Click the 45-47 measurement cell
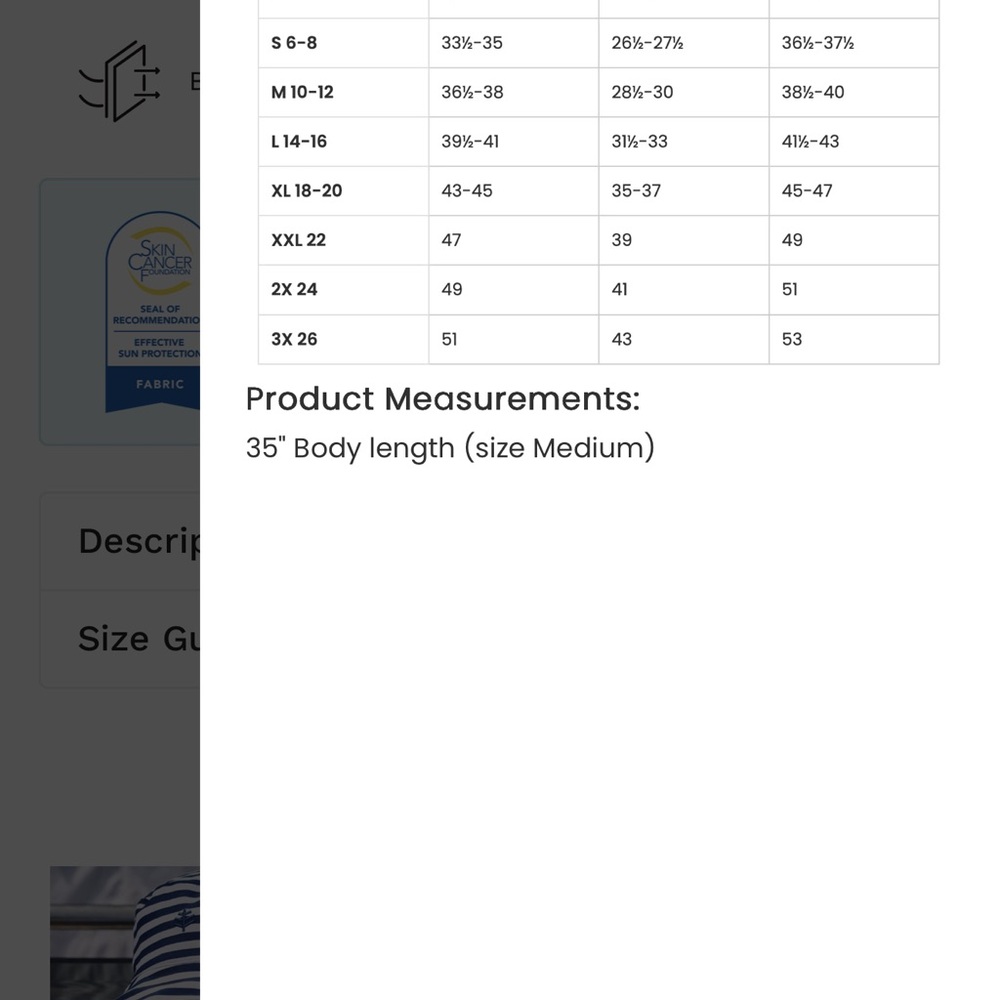 click(854, 191)
